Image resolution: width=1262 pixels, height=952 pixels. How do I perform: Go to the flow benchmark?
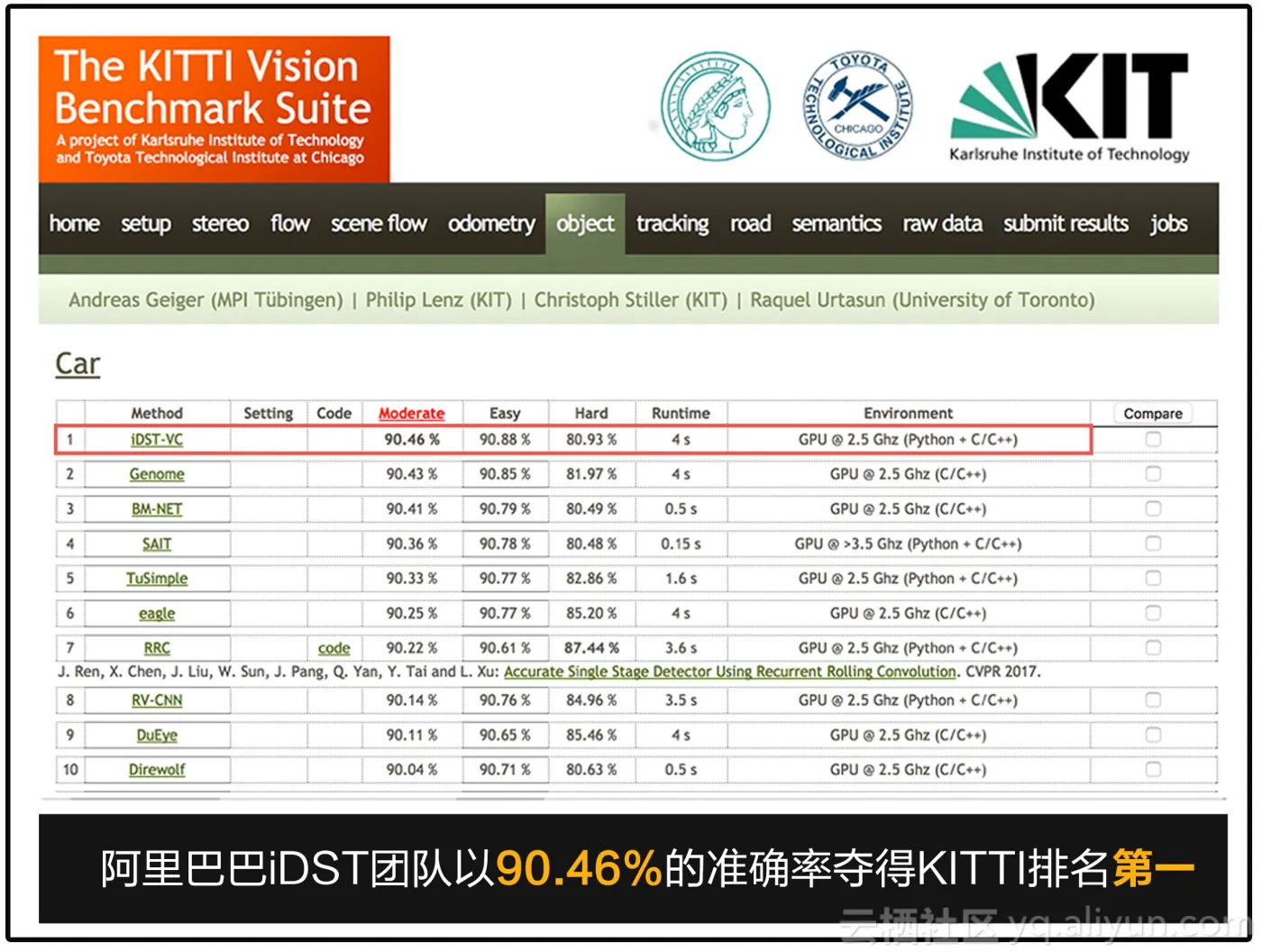coord(290,224)
